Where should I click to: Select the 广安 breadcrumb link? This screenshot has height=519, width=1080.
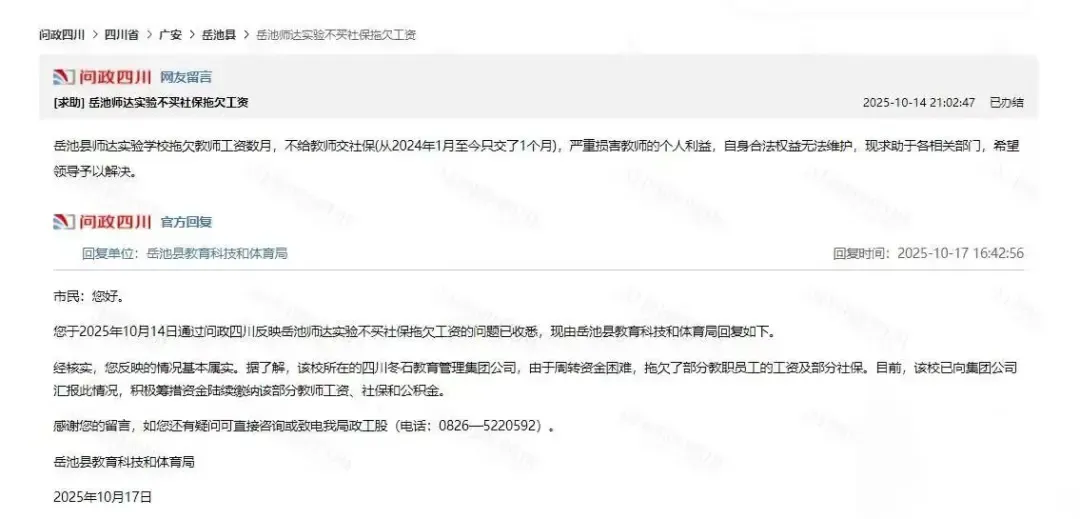click(170, 34)
